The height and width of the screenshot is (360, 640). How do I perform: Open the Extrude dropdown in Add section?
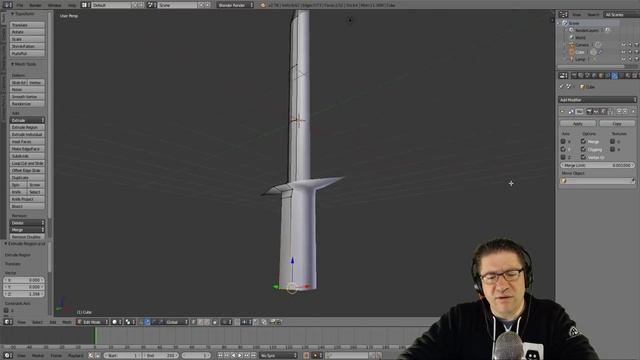(x=27, y=120)
